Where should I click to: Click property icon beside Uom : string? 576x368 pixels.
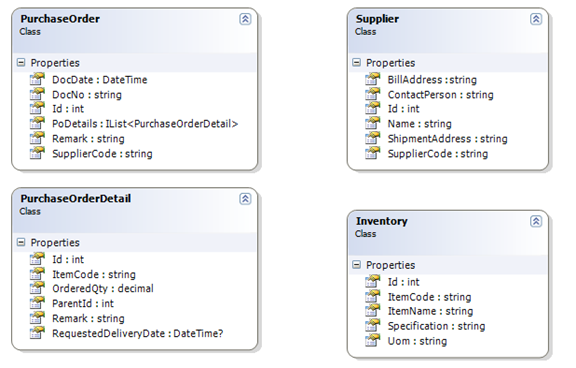point(372,340)
